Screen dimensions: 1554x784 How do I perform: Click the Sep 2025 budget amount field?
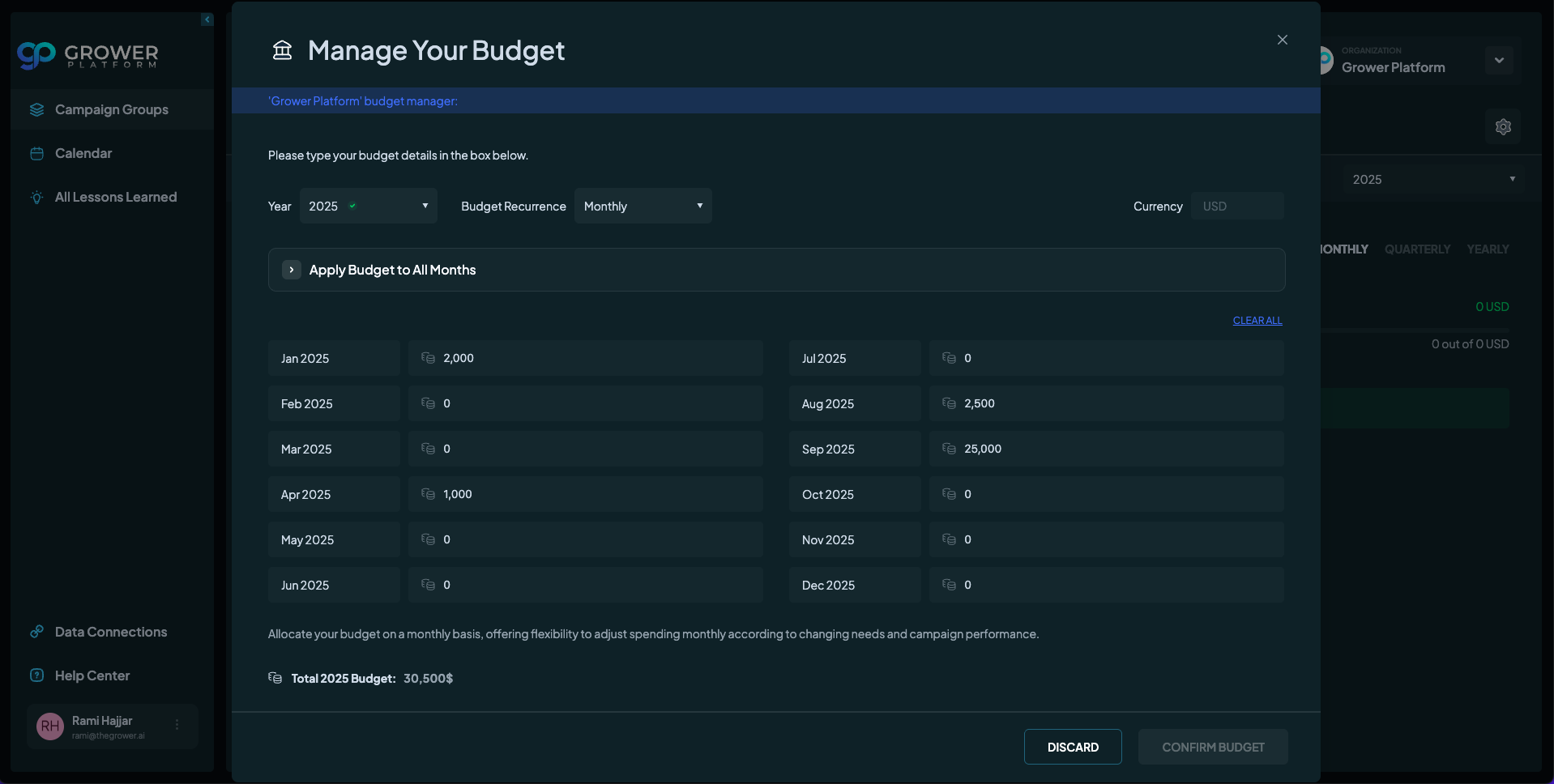pyautogui.click(x=1116, y=449)
